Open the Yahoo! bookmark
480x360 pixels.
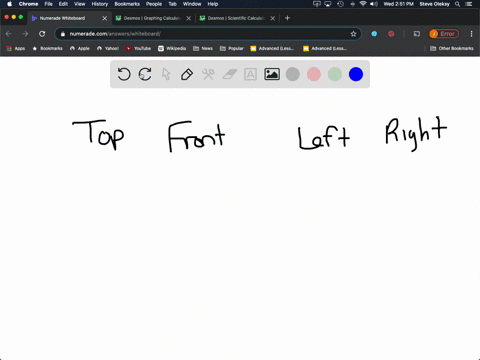(x=108, y=48)
